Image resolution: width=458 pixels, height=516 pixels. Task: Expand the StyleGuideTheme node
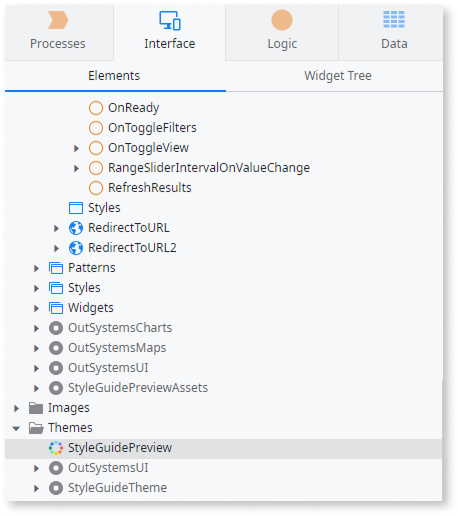pos(36,488)
